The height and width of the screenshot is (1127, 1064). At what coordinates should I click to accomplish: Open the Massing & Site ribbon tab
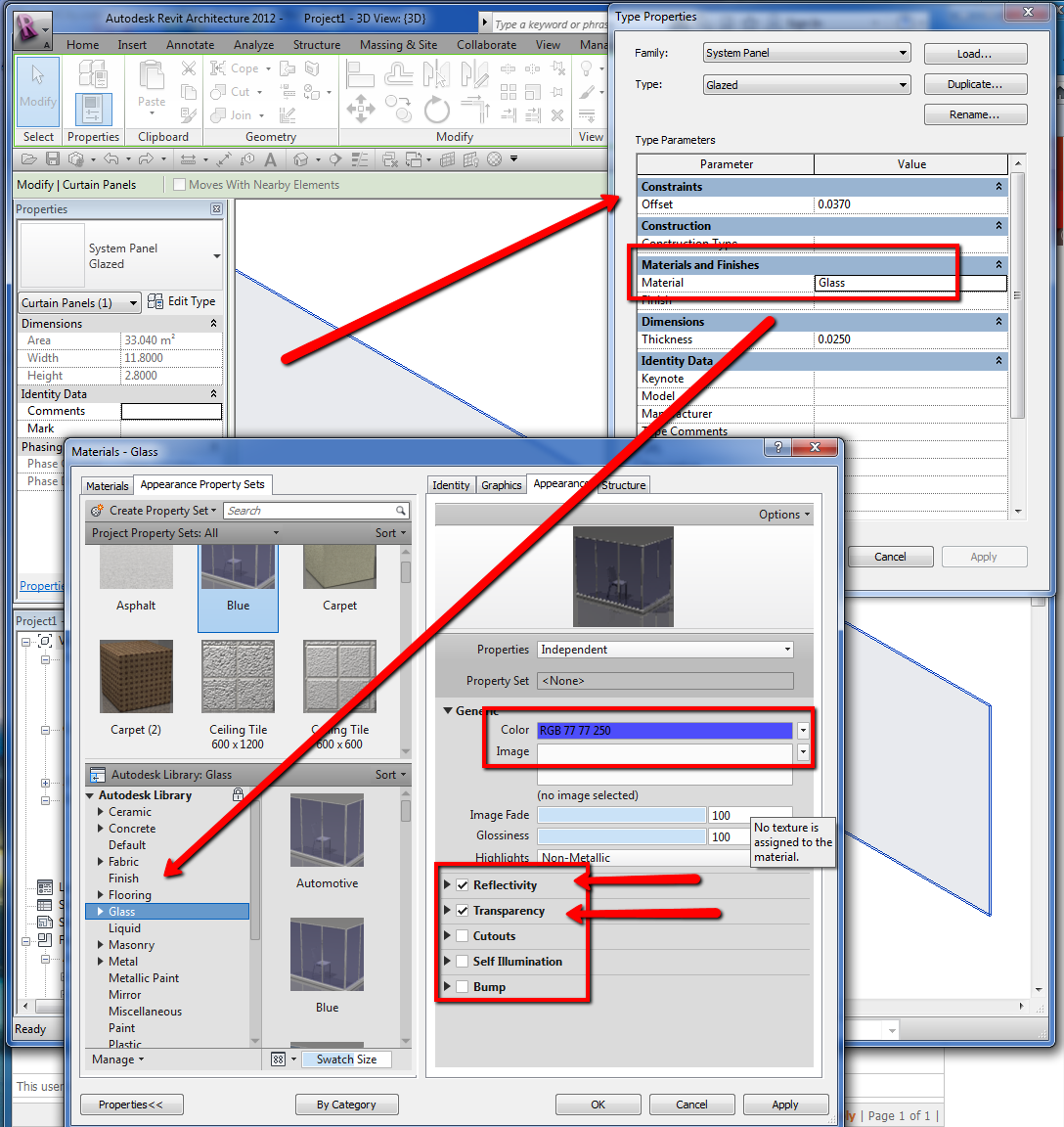[399, 45]
